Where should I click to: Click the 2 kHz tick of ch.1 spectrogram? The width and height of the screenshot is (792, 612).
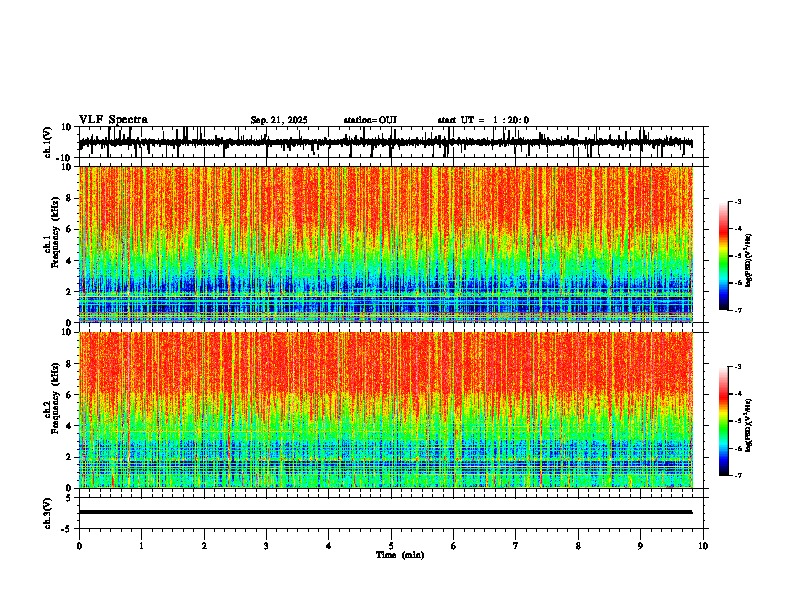click(x=70, y=292)
